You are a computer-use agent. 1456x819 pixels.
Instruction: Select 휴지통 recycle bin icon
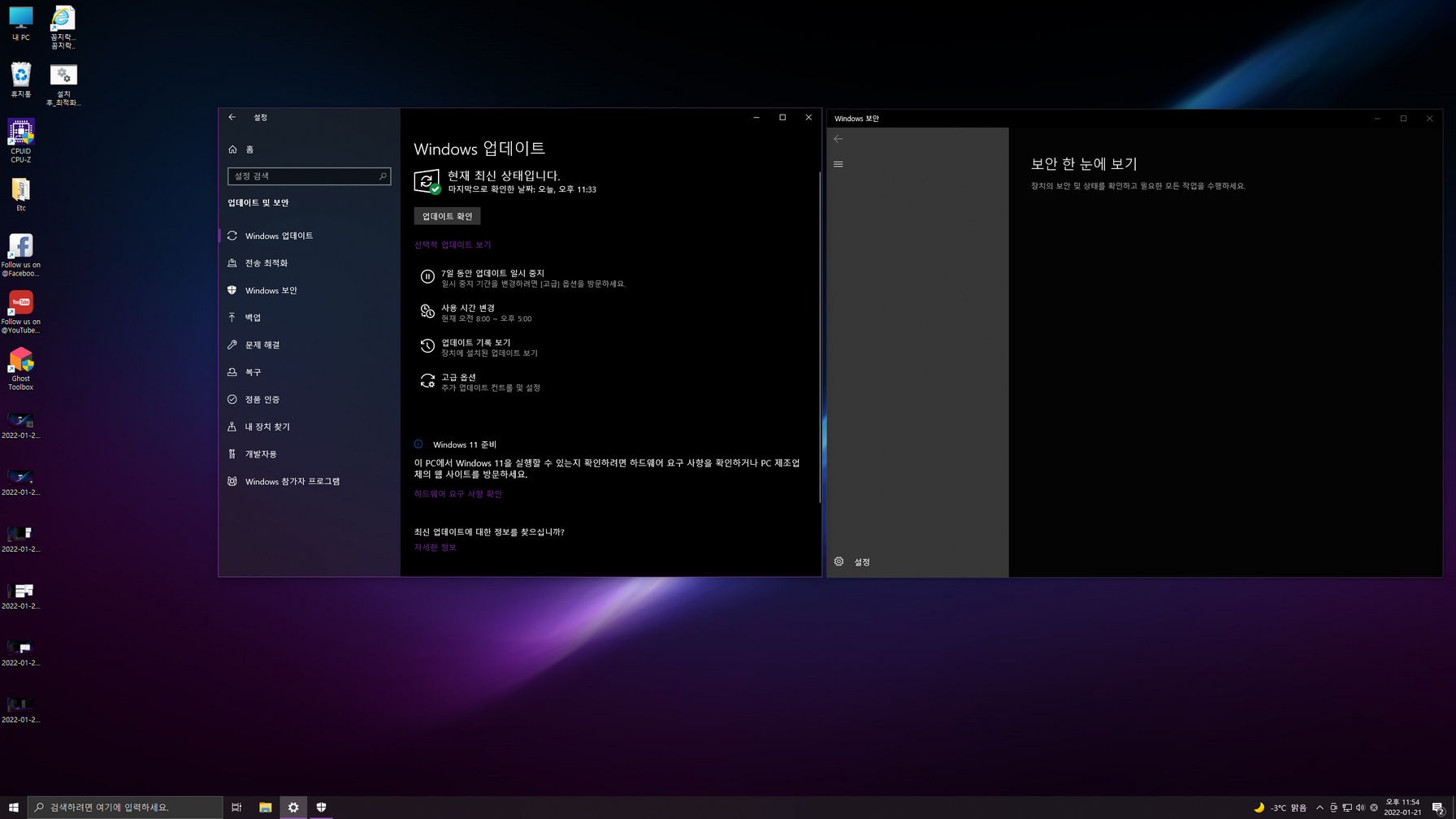[21, 80]
